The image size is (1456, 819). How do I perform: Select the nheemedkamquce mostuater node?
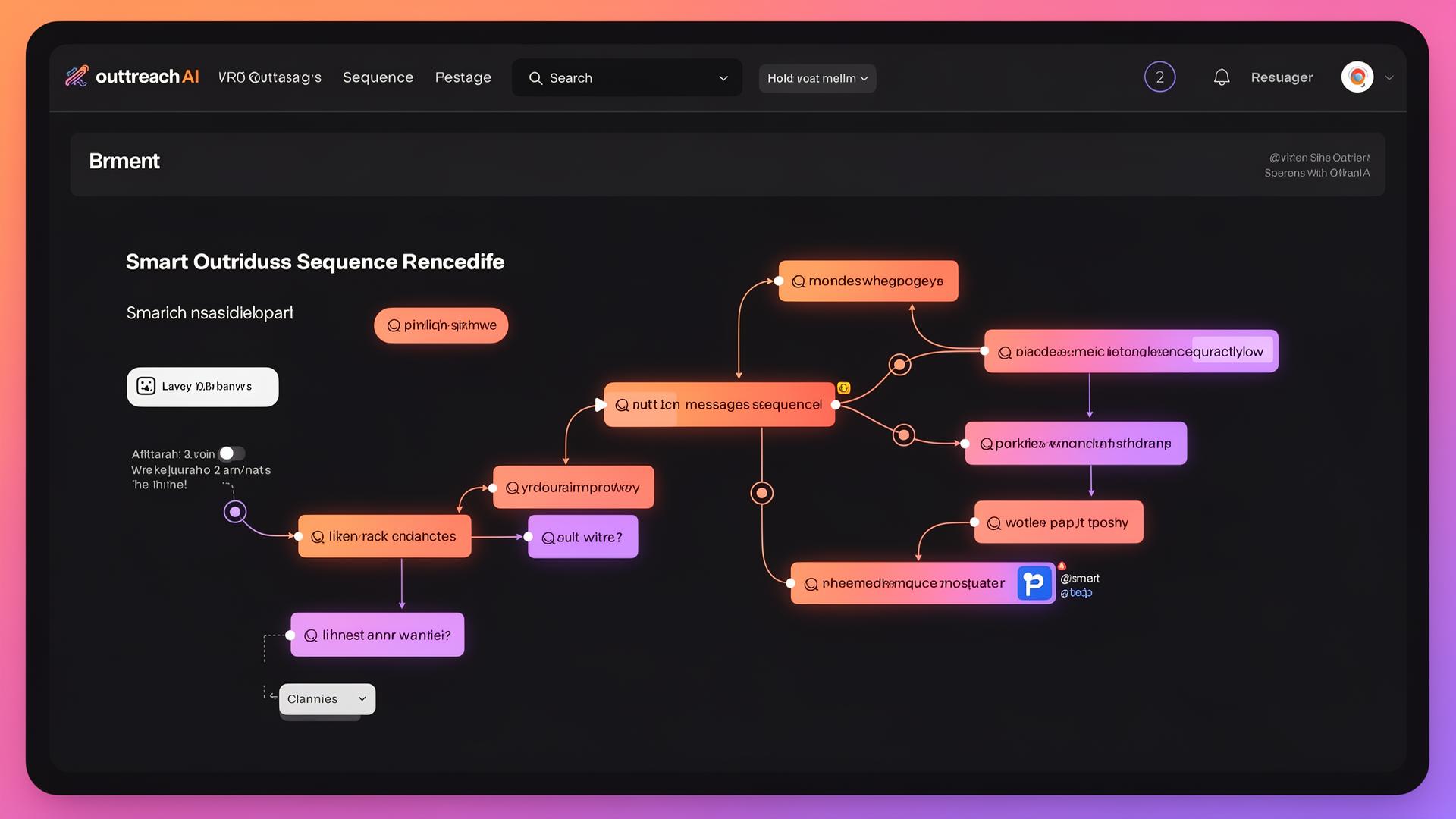pyautogui.click(x=923, y=583)
